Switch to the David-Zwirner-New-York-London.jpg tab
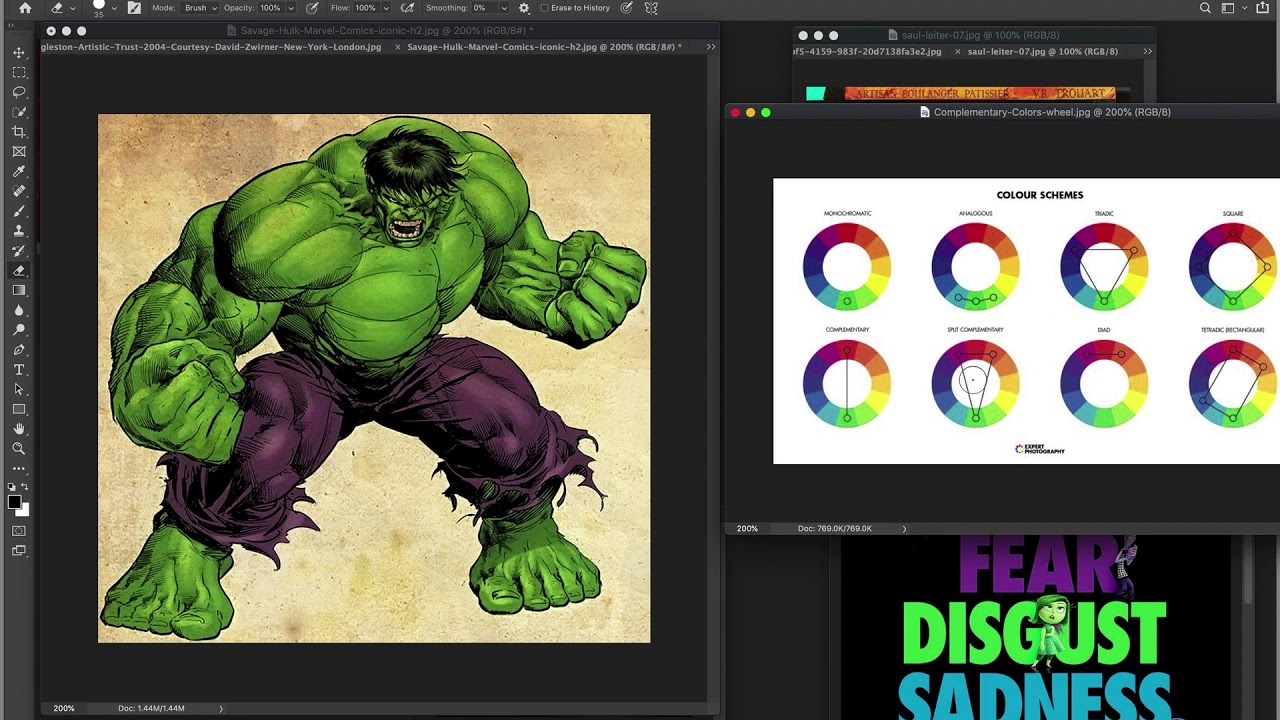The width and height of the screenshot is (1280, 720). 211,47
